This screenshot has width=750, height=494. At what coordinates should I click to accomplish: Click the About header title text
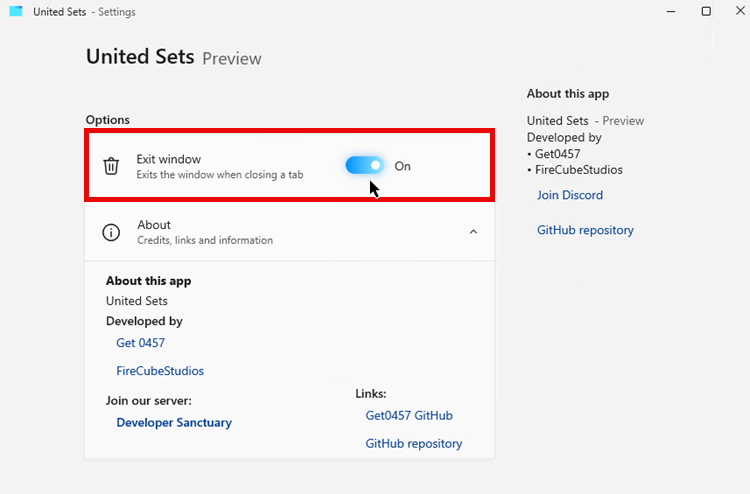(154, 225)
